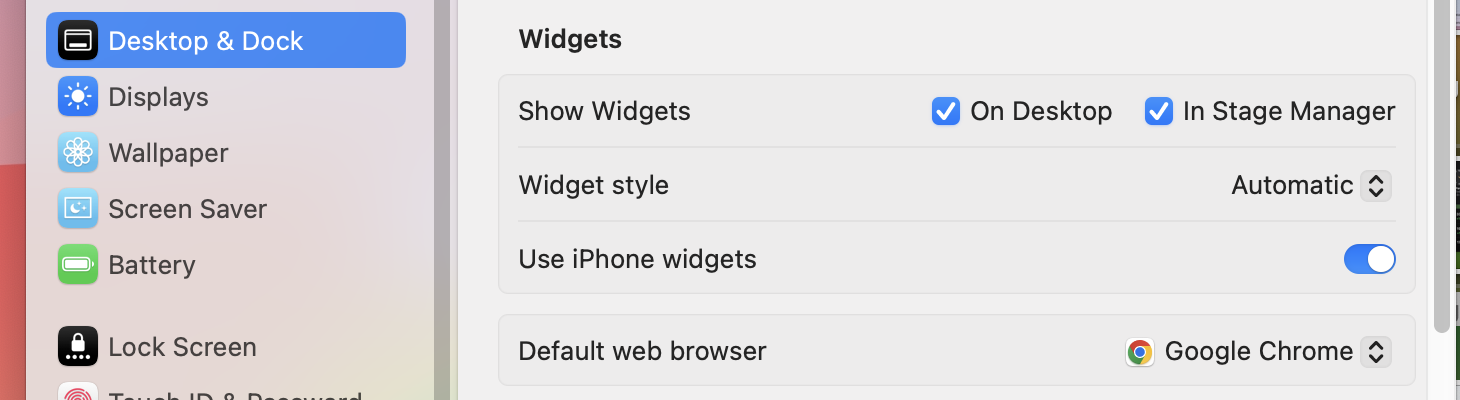
Task: Click the Automatic widget style value
Action: click(x=1292, y=185)
